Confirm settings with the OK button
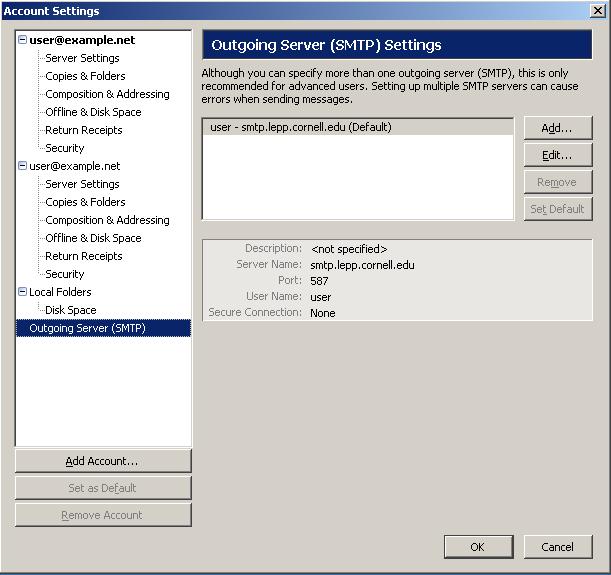611x575 pixels. click(479, 547)
